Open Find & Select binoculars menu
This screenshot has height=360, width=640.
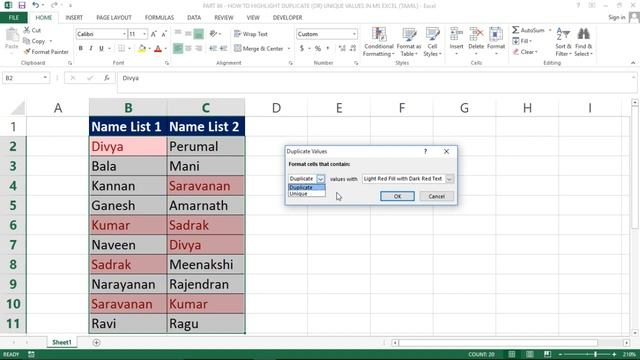(x=583, y=42)
